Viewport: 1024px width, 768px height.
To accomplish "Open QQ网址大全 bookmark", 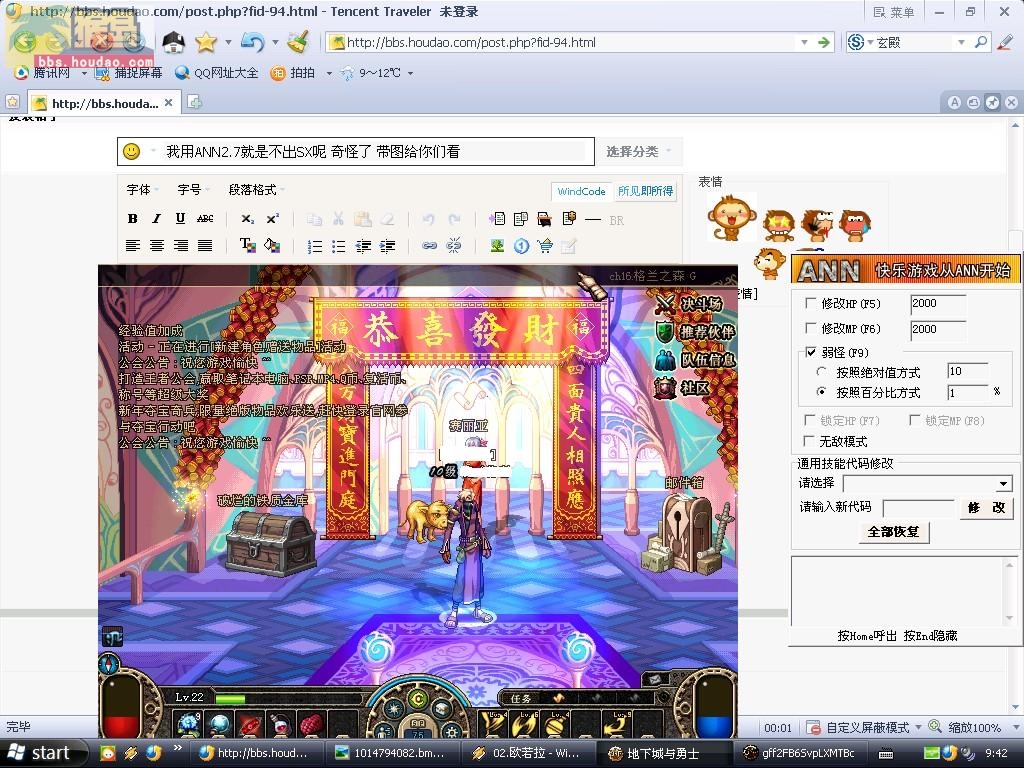I will pos(217,72).
